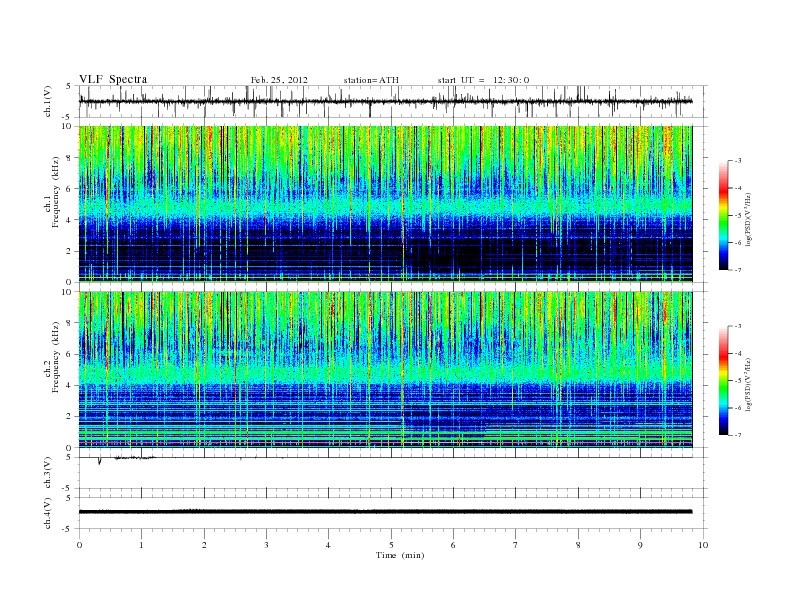Click the "-5" tick on ch.2 colorbar
Screen dimensions: 792x612
pyautogui.click(x=737, y=380)
